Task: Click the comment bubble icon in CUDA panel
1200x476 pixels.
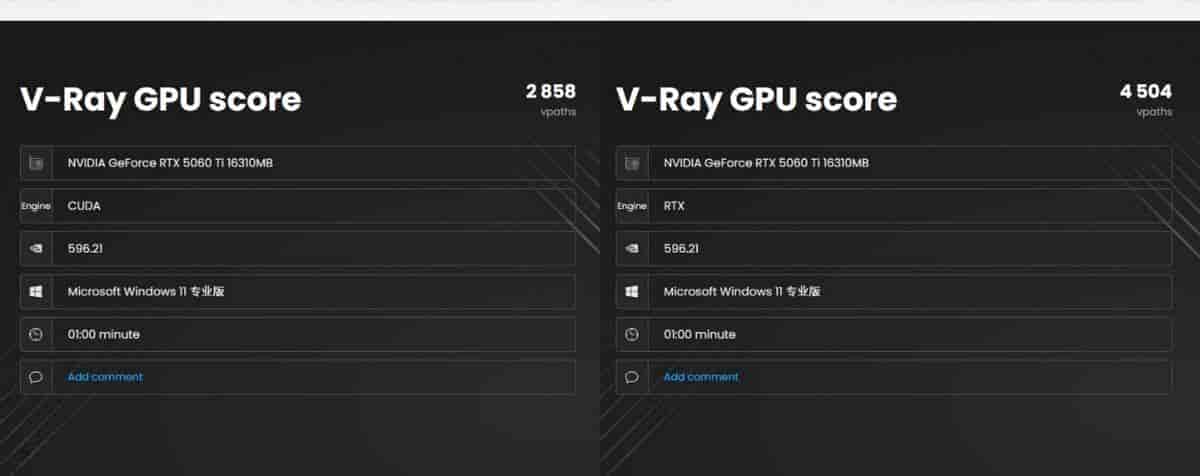Action: (36, 378)
